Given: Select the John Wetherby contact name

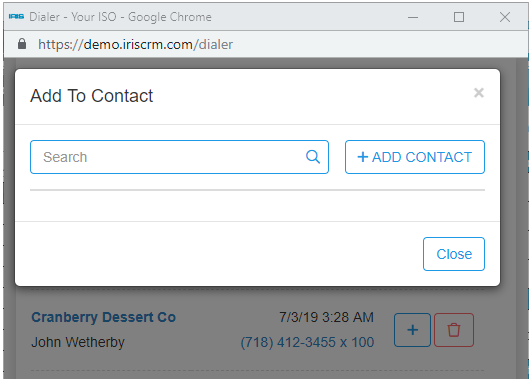Looking at the screenshot, I should [78, 342].
